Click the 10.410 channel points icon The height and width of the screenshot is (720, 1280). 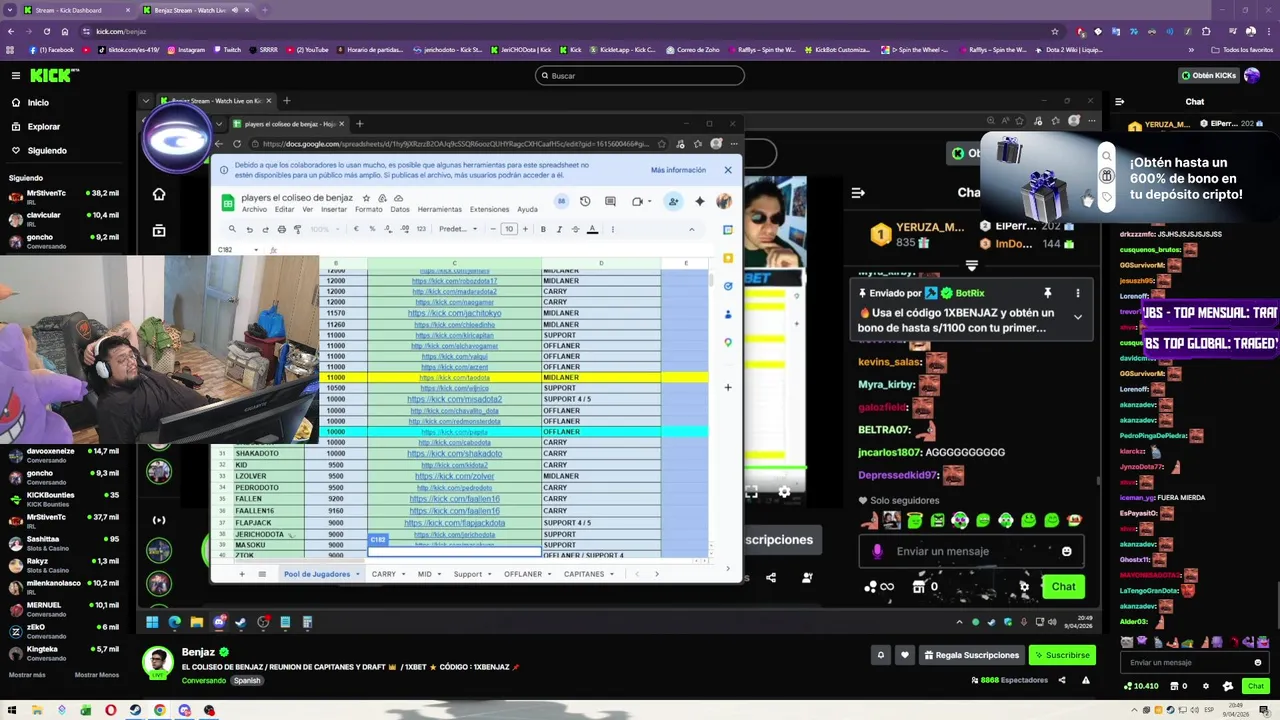pos(1139,686)
